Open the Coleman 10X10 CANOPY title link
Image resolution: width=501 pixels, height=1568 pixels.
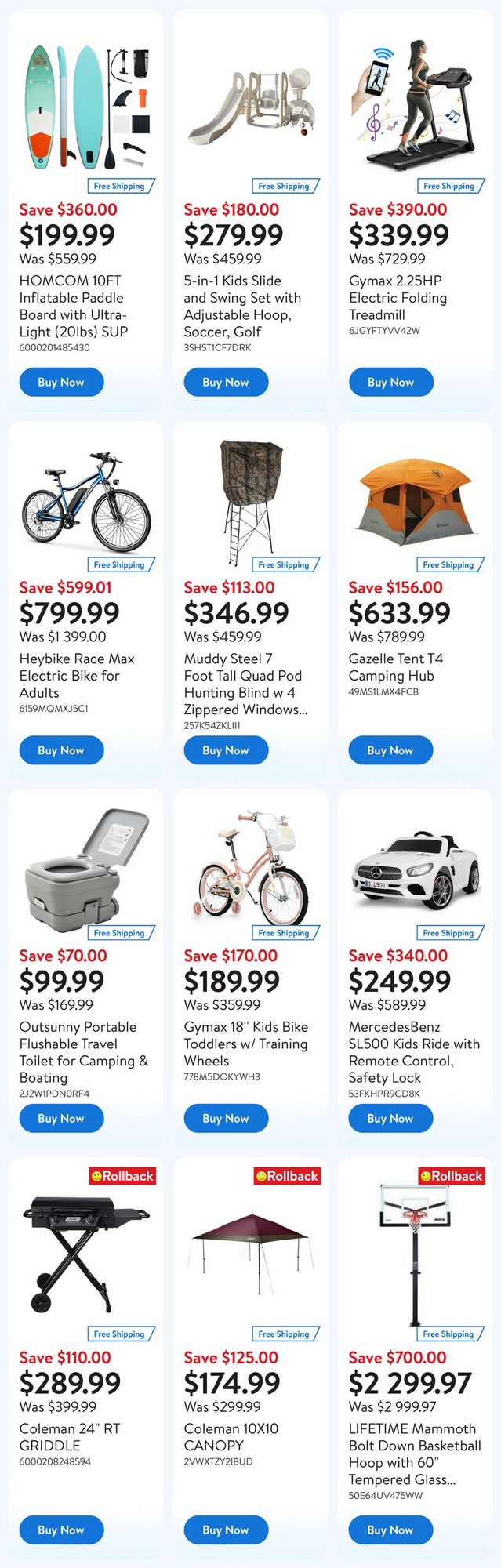(231, 1437)
